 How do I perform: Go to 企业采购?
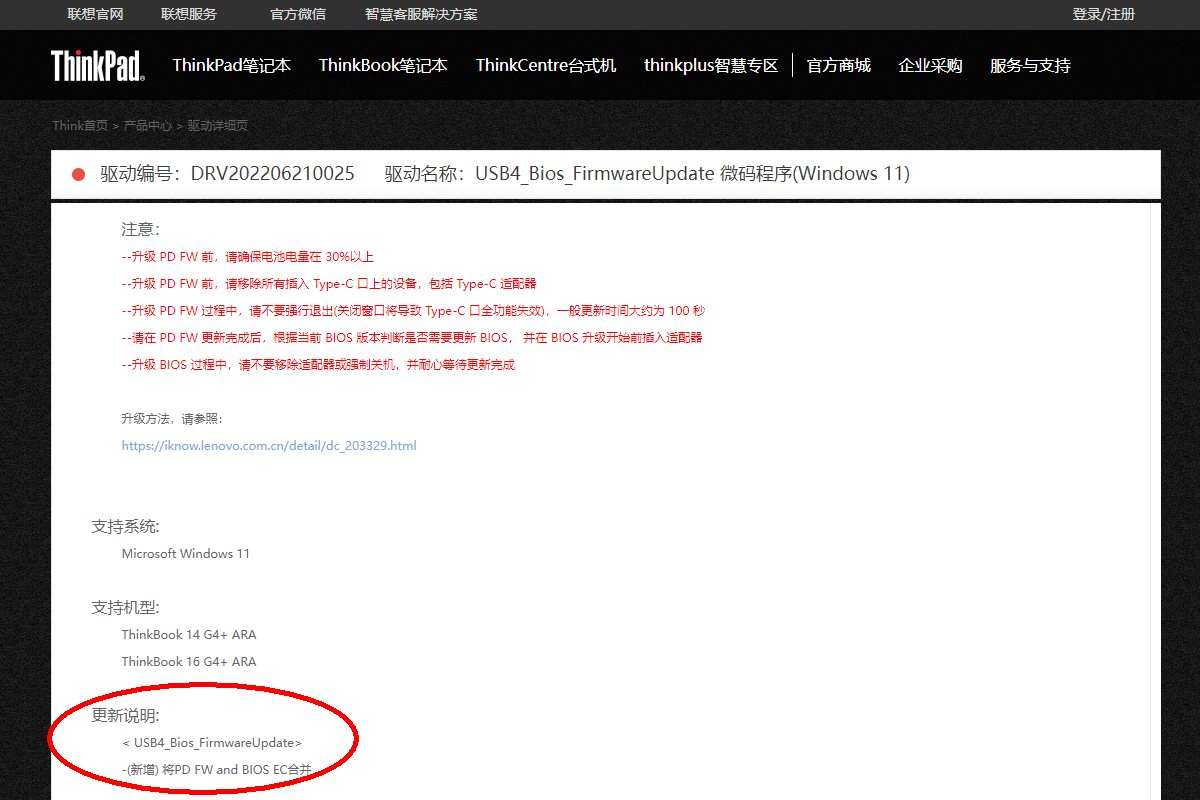(930, 65)
